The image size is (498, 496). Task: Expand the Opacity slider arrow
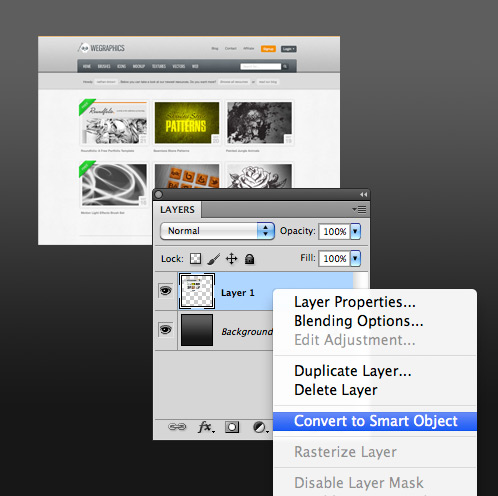pos(355,231)
